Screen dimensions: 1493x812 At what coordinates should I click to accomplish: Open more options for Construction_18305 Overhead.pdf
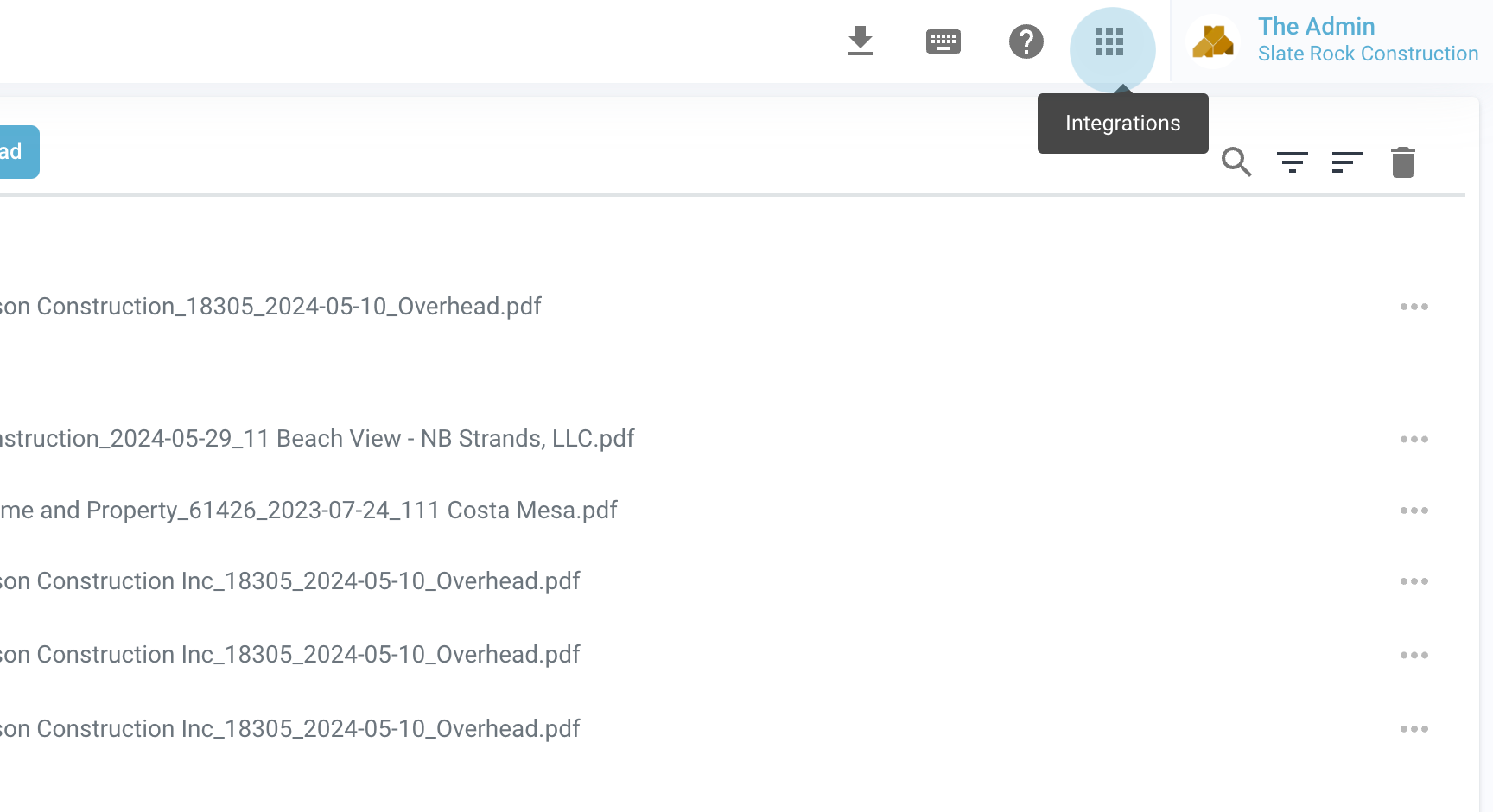click(1414, 307)
